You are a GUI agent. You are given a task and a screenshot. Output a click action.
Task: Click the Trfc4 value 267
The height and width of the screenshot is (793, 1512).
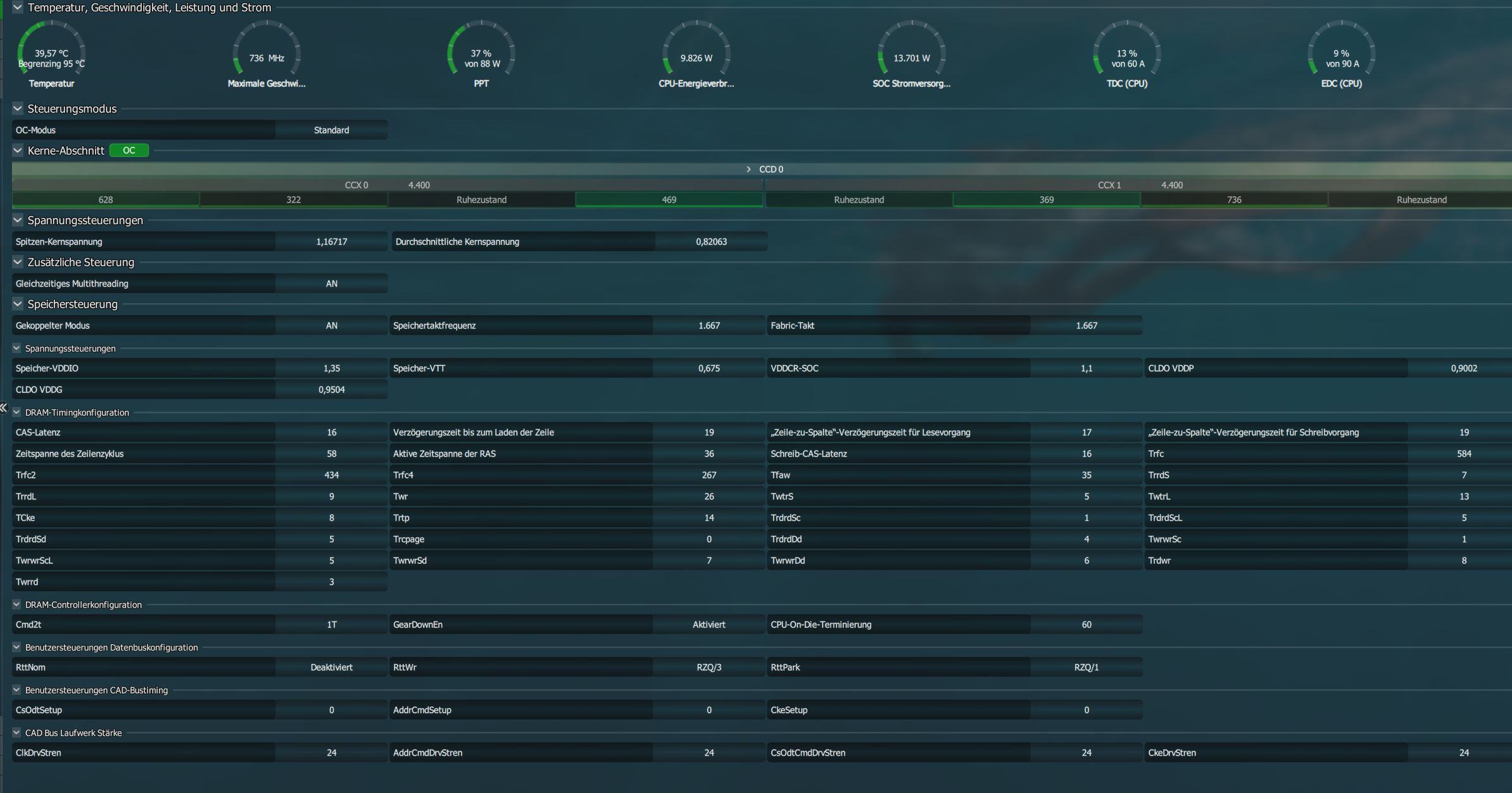(709, 475)
